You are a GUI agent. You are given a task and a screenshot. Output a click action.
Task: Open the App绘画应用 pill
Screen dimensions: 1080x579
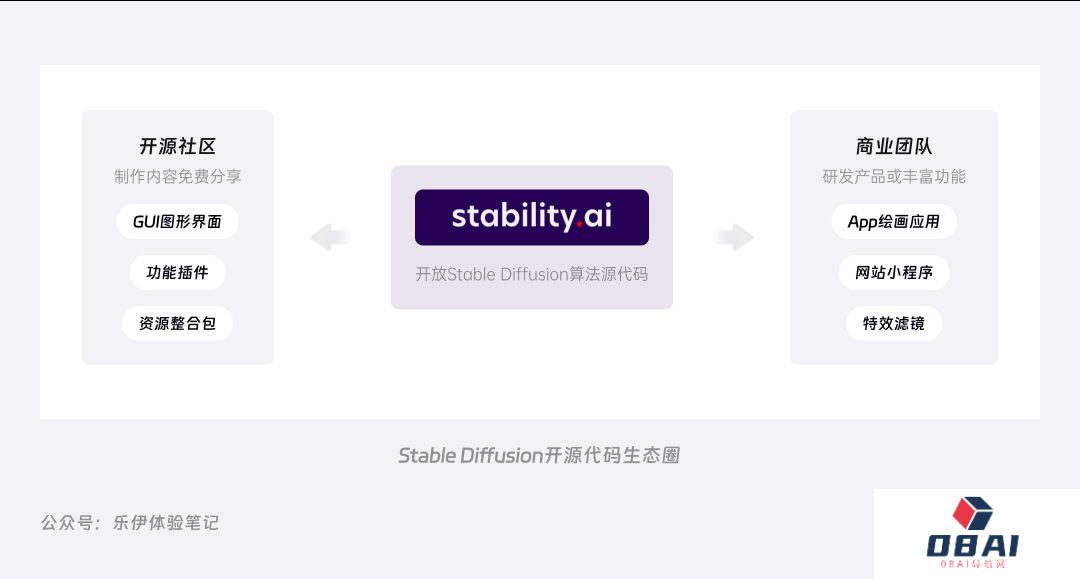(x=894, y=221)
